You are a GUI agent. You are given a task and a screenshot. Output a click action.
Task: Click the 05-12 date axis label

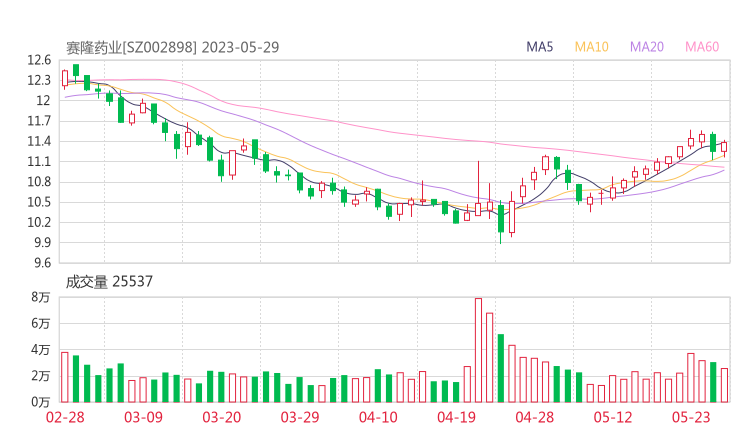613,417
